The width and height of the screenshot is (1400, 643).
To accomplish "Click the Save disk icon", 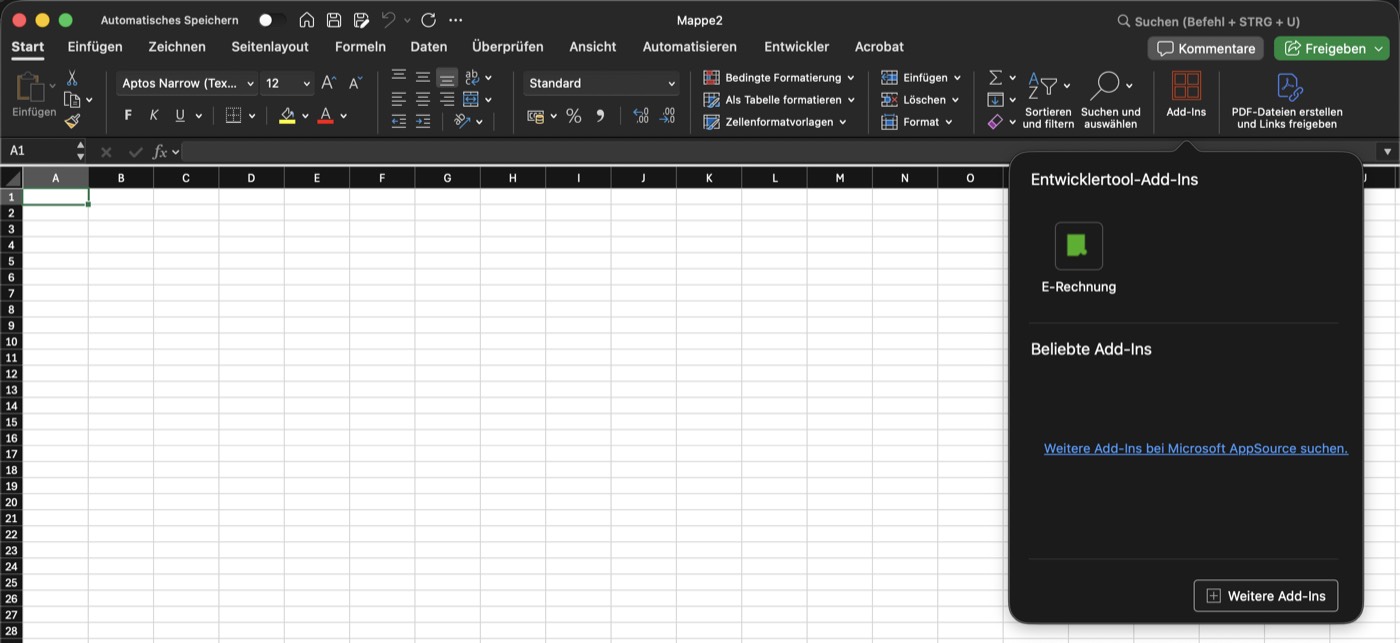I will [334, 20].
